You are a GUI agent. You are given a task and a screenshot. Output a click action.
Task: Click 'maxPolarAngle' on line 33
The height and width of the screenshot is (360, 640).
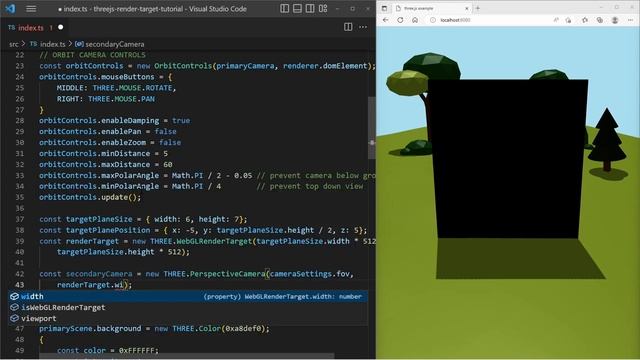tap(130, 176)
